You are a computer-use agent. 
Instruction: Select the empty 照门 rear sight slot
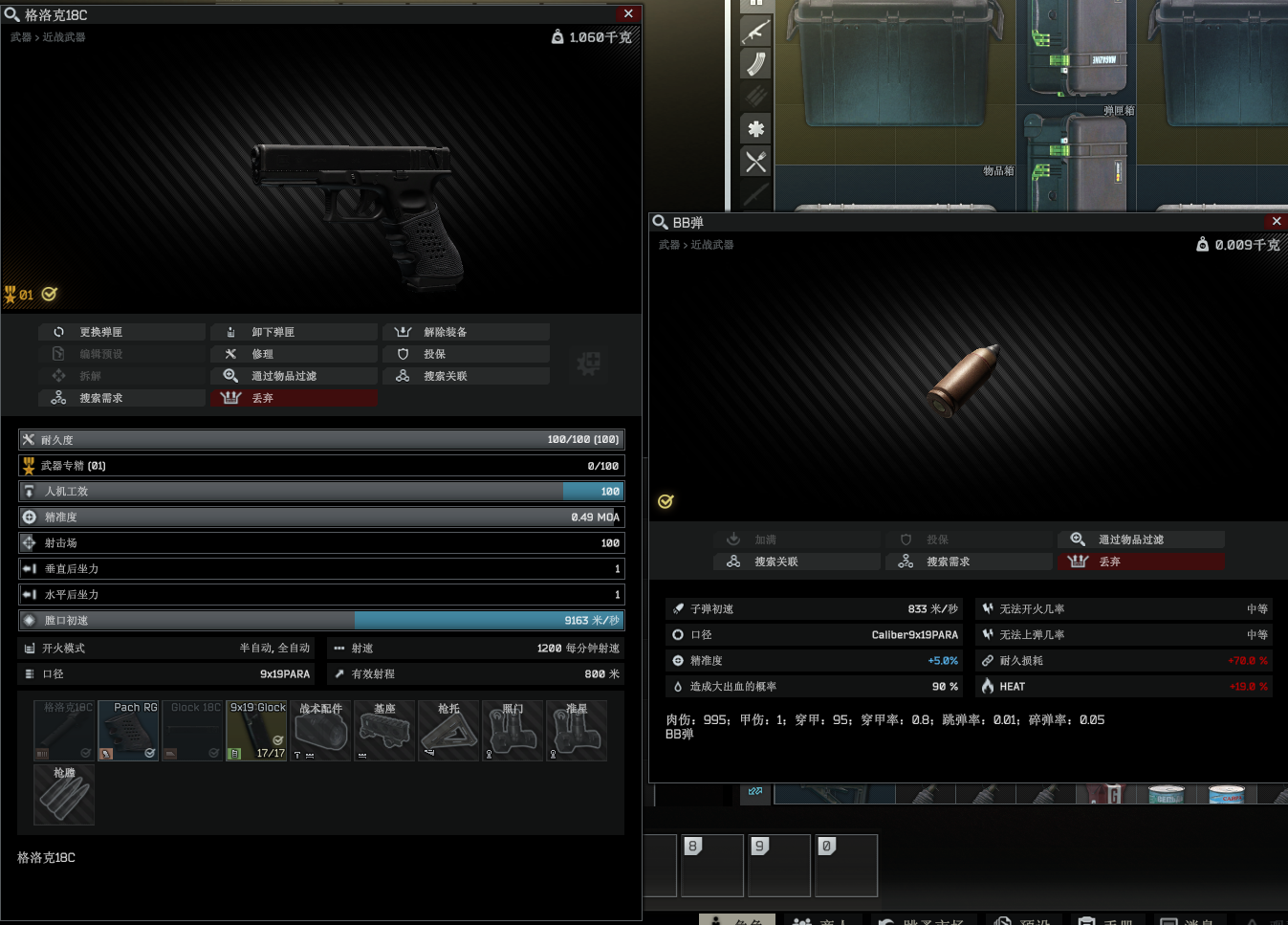tap(513, 731)
